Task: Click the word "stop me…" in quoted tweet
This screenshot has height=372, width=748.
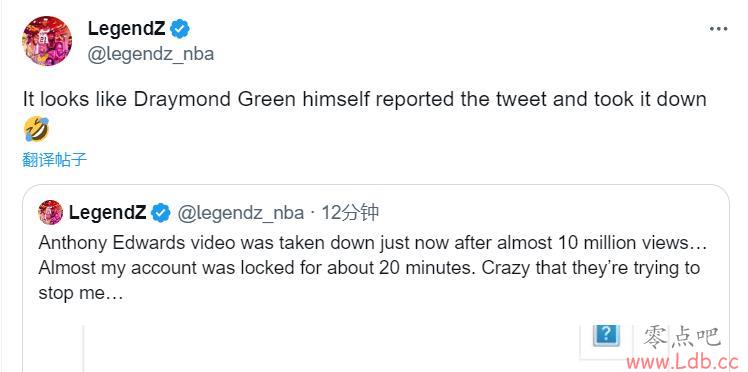Action: point(81,293)
